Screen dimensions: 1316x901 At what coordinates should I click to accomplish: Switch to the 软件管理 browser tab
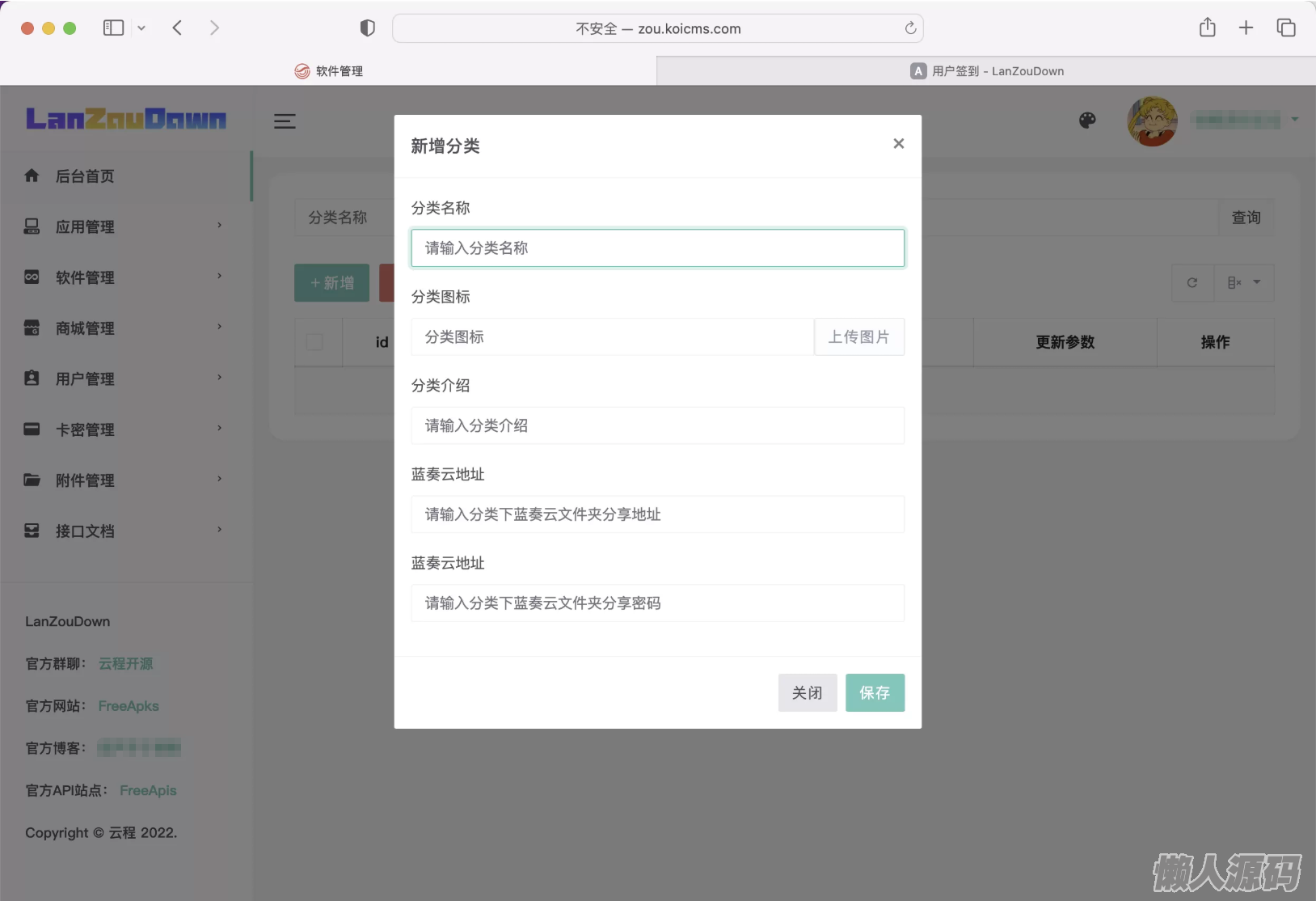click(329, 71)
